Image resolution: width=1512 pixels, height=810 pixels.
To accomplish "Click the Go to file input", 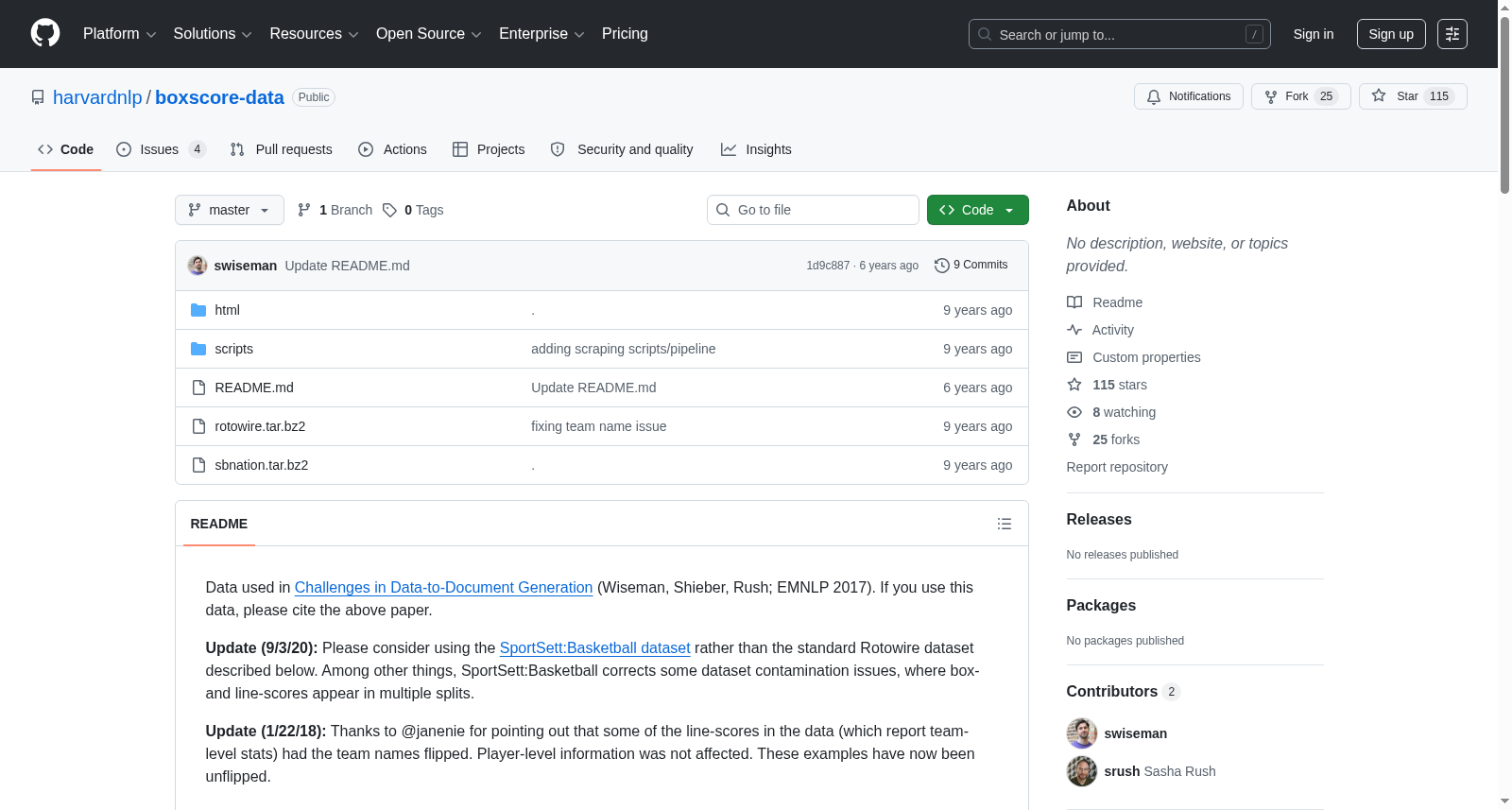I will 813,210.
